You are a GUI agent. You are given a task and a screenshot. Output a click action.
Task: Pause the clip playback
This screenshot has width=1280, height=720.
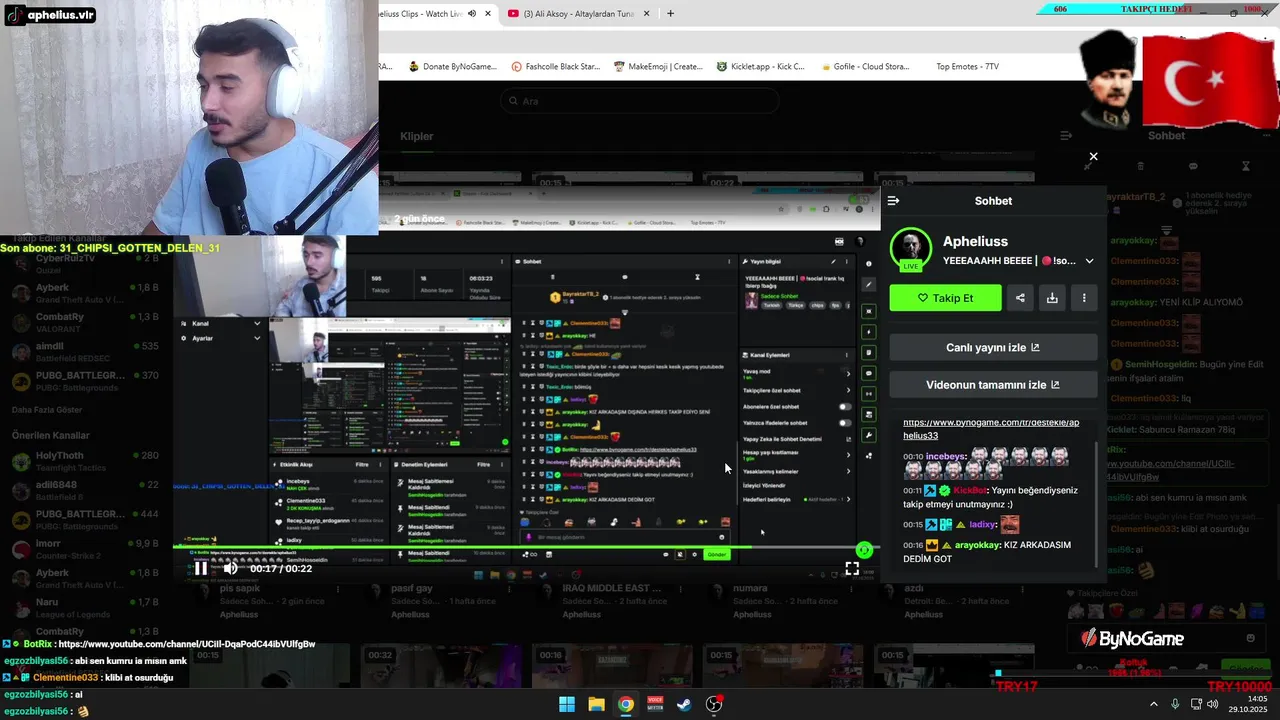(x=201, y=568)
